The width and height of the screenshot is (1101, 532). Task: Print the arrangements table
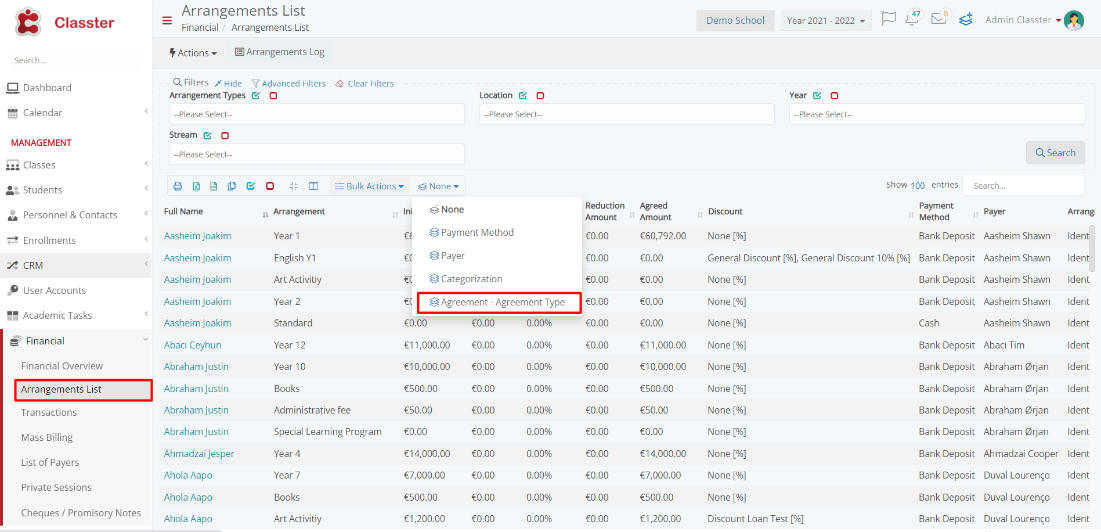pyautogui.click(x=178, y=186)
